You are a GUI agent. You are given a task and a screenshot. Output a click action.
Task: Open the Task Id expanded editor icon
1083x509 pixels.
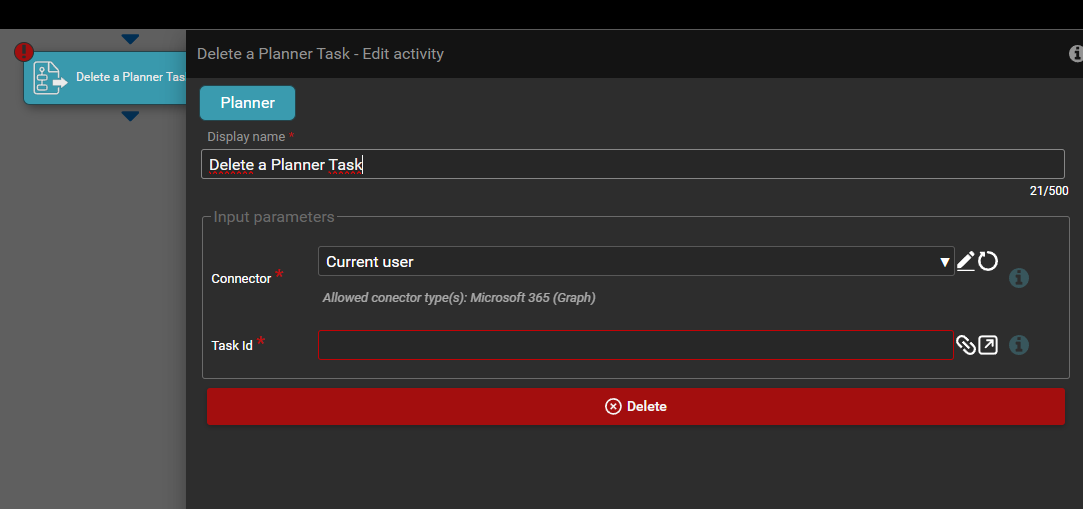(x=988, y=345)
